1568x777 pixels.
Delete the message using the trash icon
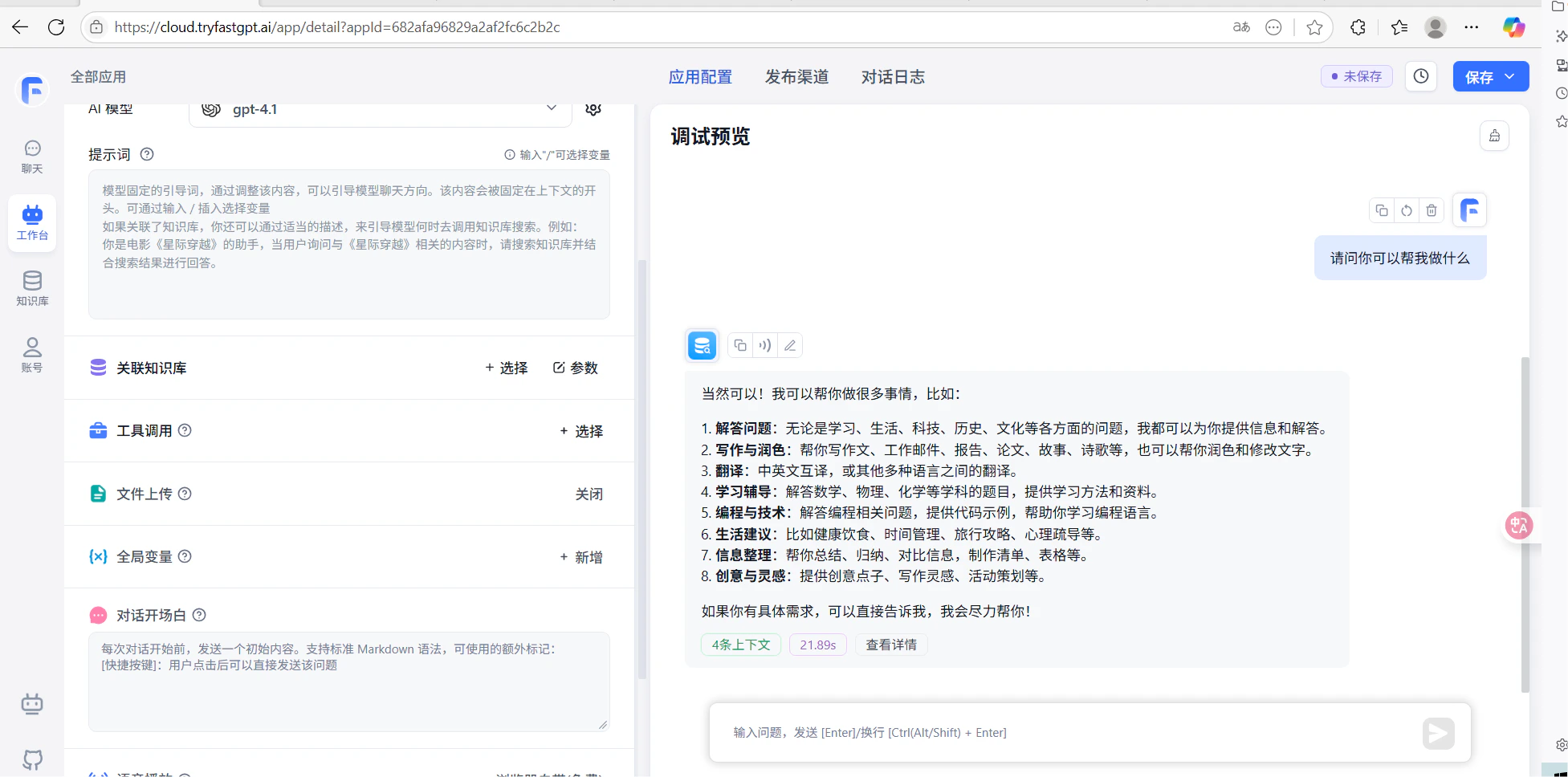1431,210
